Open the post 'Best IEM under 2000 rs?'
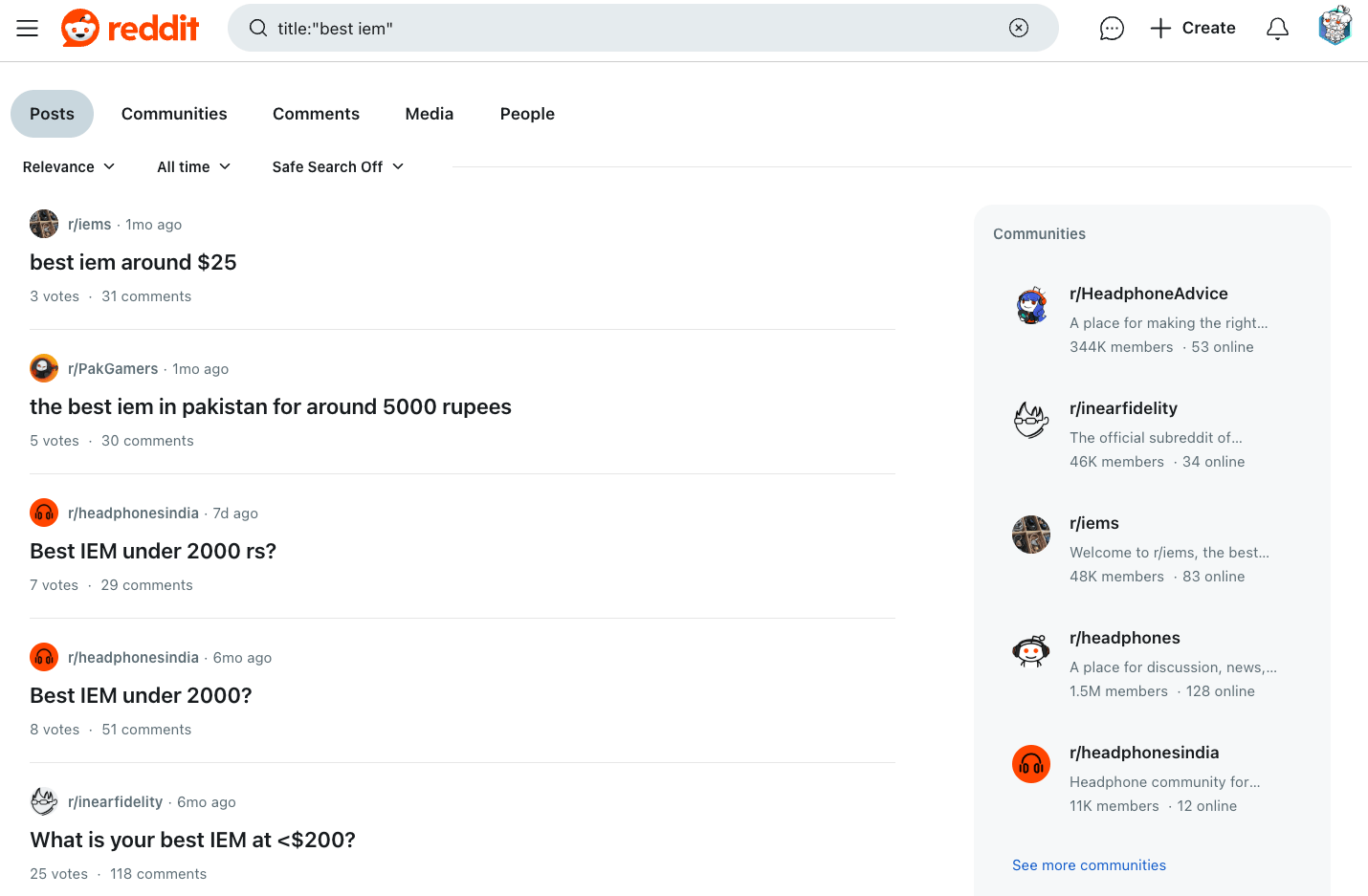 (x=153, y=551)
